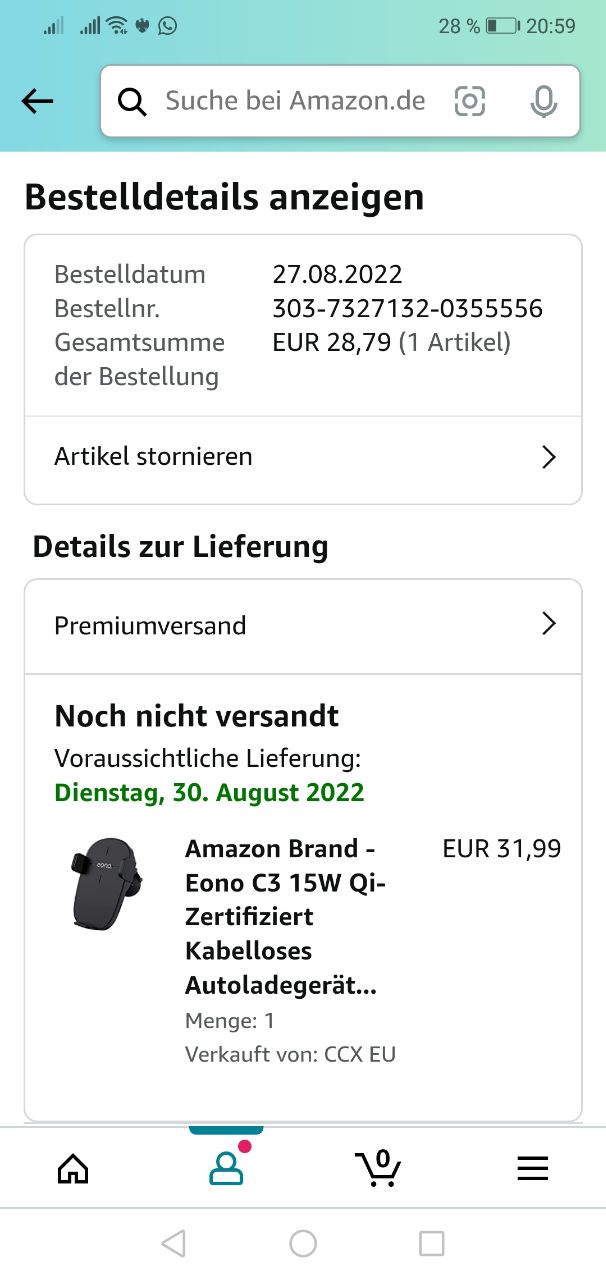Open the hamburger menu icon
The height and width of the screenshot is (1280, 606).
[x=532, y=1168]
